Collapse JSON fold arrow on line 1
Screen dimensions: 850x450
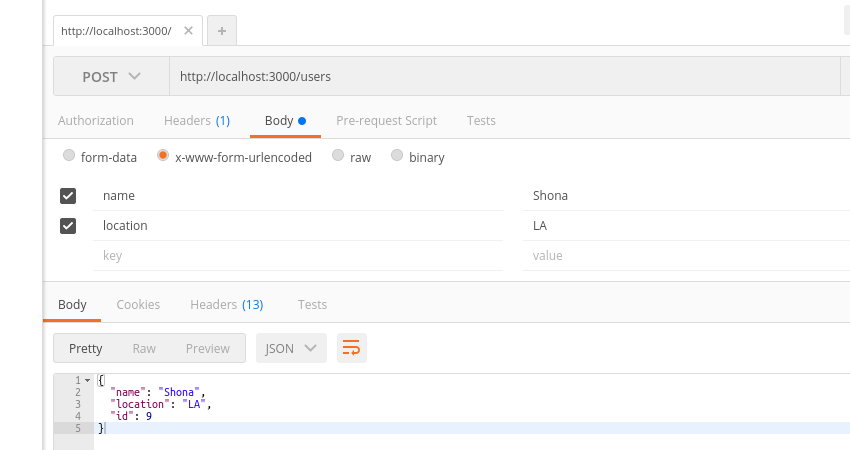[x=87, y=380]
